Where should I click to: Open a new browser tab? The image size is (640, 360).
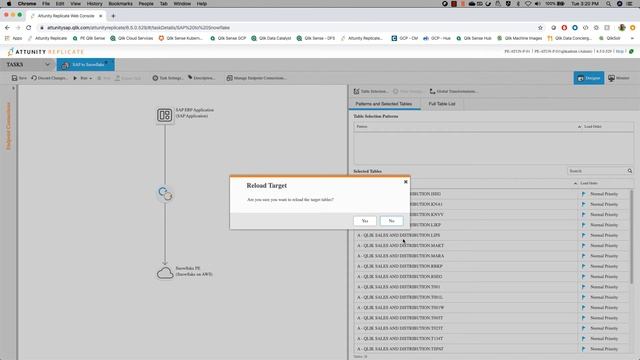coord(113,16)
